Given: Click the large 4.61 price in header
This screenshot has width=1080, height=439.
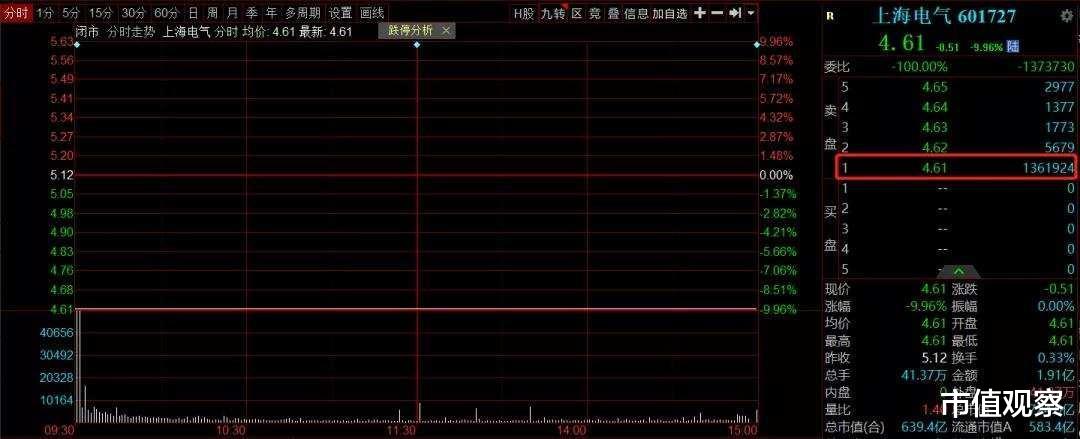Looking at the screenshot, I should tap(901, 43).
